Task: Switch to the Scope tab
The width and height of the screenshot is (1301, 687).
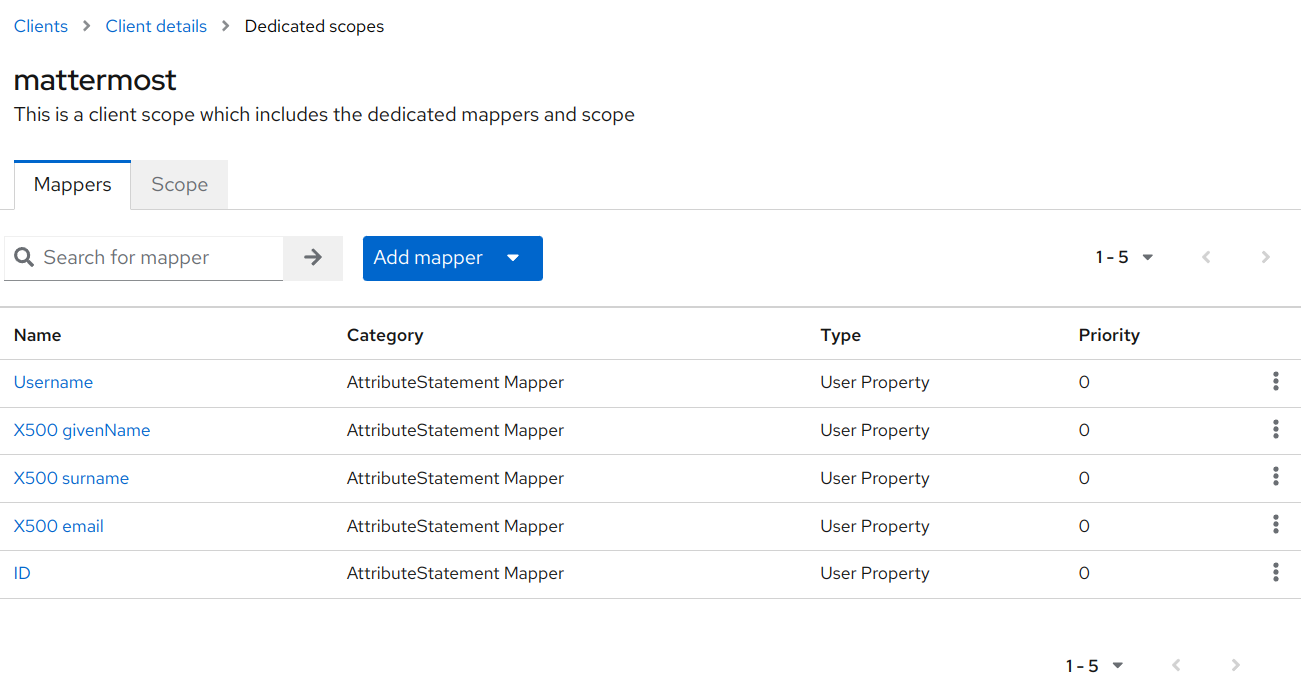Action: coord(179,184)
